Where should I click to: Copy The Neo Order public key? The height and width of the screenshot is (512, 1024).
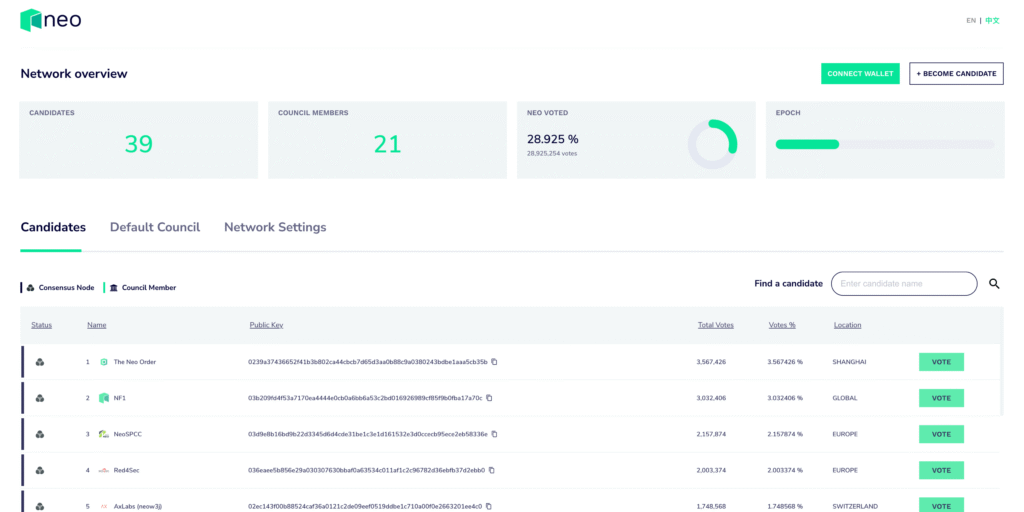pos(494,362)
